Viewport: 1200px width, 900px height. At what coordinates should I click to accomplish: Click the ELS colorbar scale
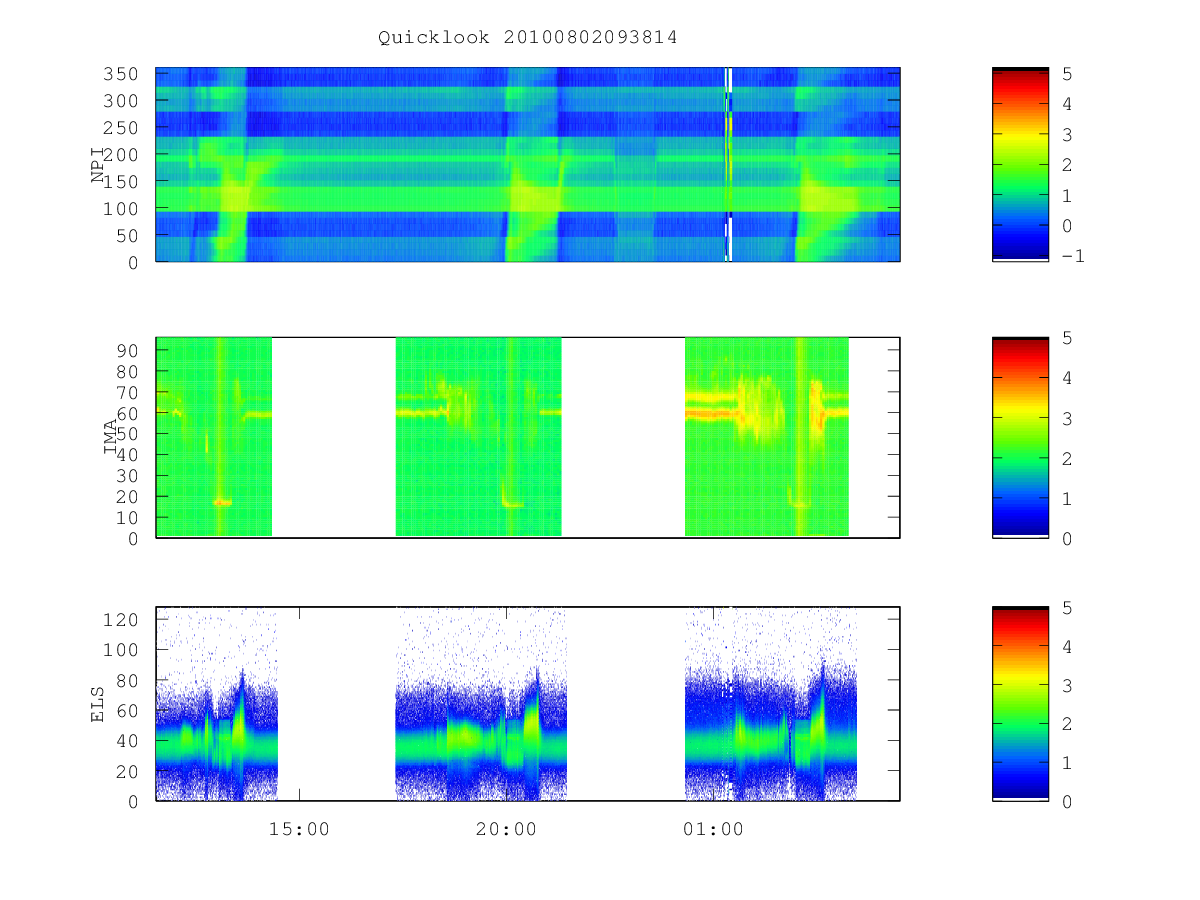click(1020, 703)
